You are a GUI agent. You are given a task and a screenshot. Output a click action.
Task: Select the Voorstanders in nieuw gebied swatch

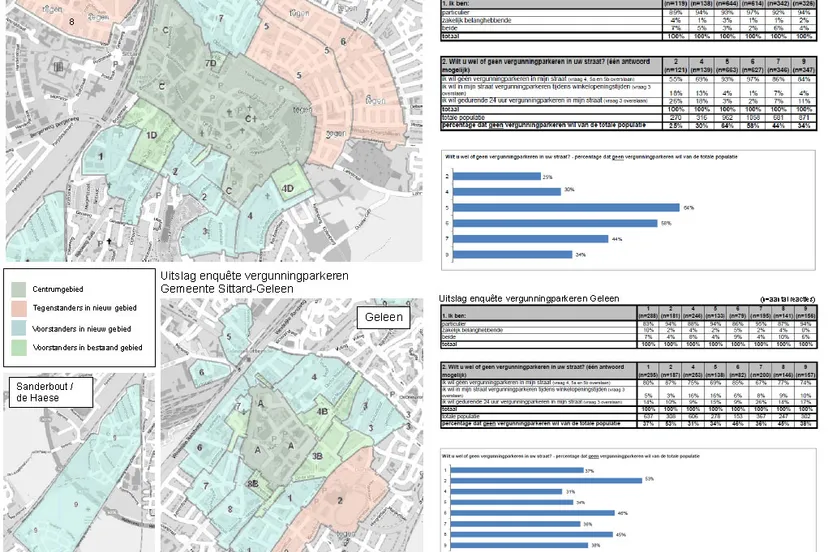click(x=19, y=328)
